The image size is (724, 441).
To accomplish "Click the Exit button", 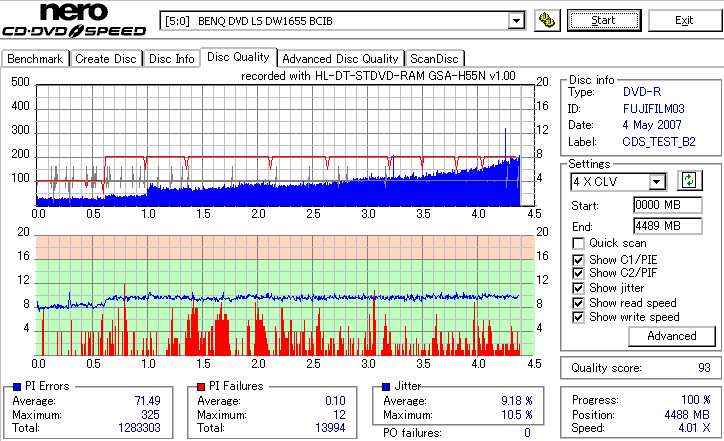I will click(x=684, y=20).
